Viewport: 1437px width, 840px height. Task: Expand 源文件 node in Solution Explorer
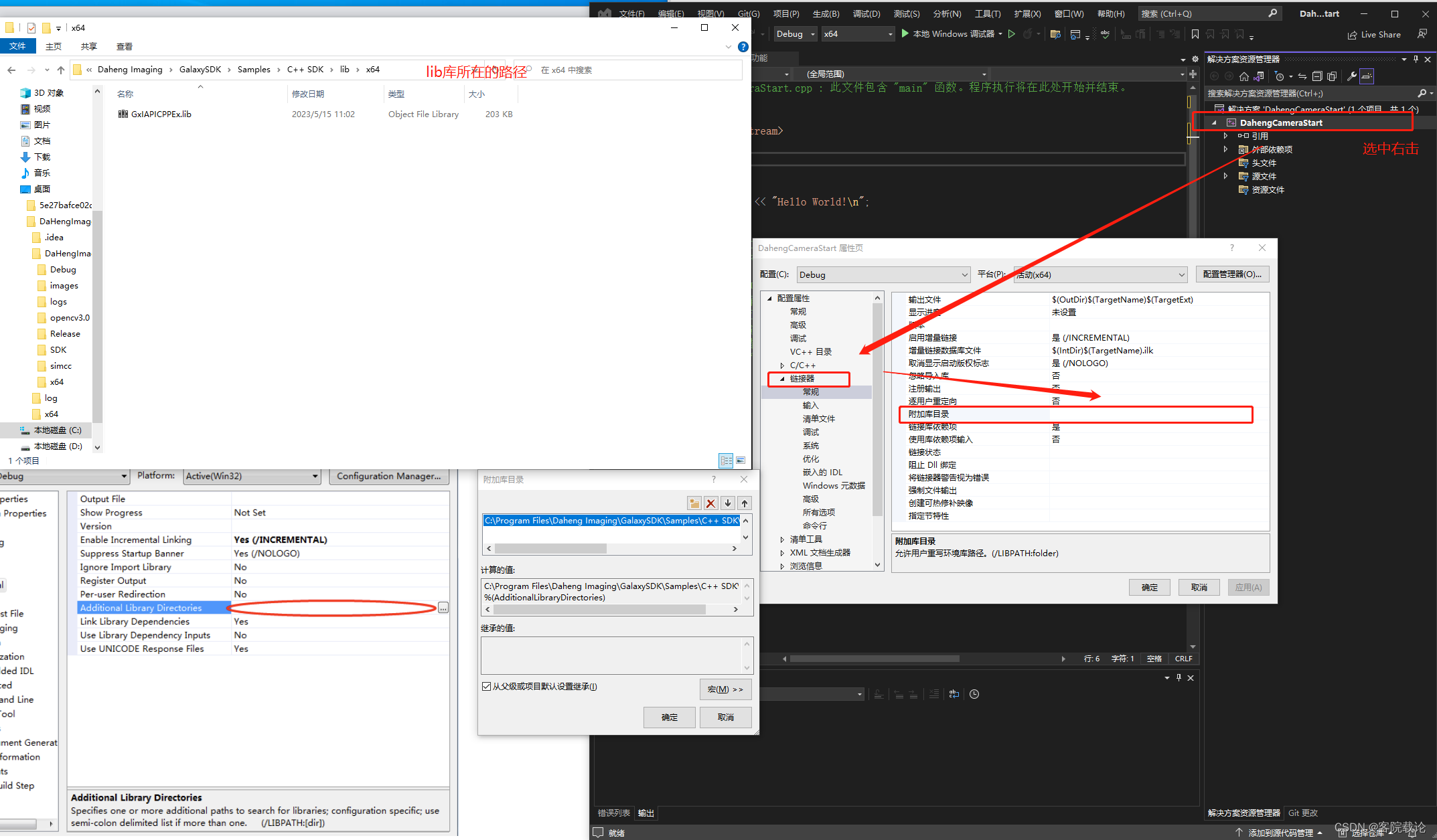point(1226,176)
